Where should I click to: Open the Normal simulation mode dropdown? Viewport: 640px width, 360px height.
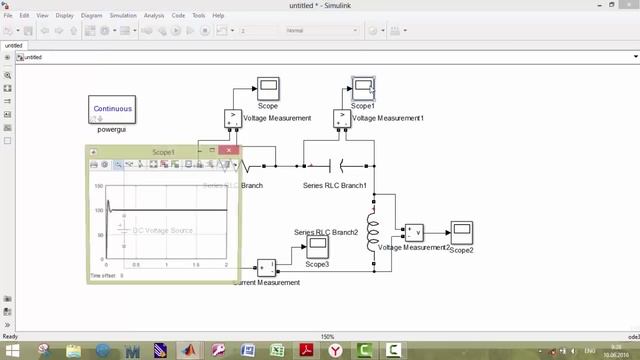pos(321,31)
